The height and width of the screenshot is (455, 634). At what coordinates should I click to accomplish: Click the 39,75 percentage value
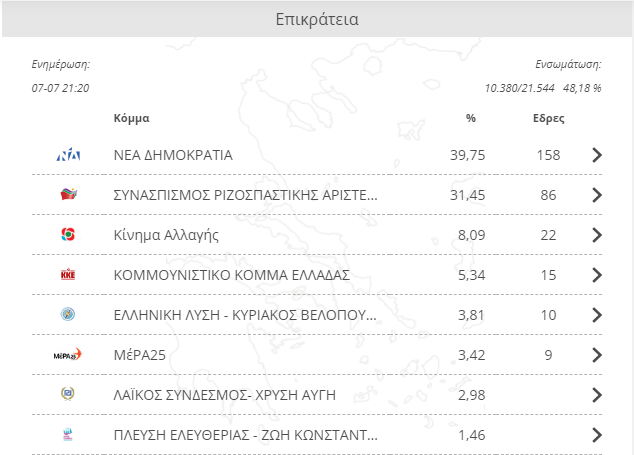click(x=468, y=155)
